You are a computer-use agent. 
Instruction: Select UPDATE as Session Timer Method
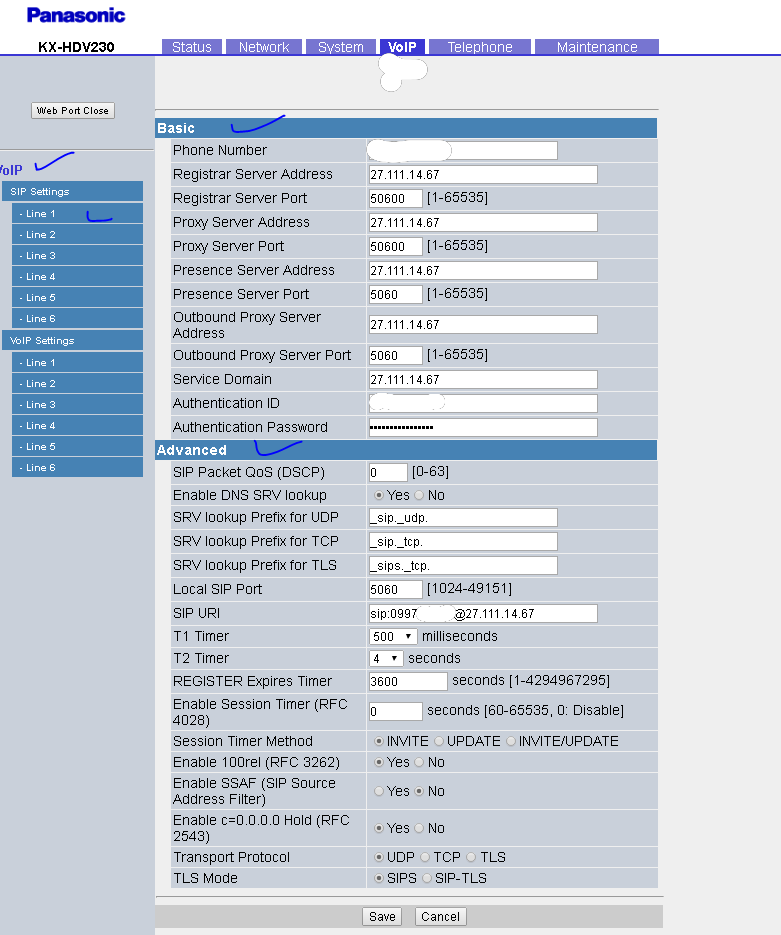440,741
